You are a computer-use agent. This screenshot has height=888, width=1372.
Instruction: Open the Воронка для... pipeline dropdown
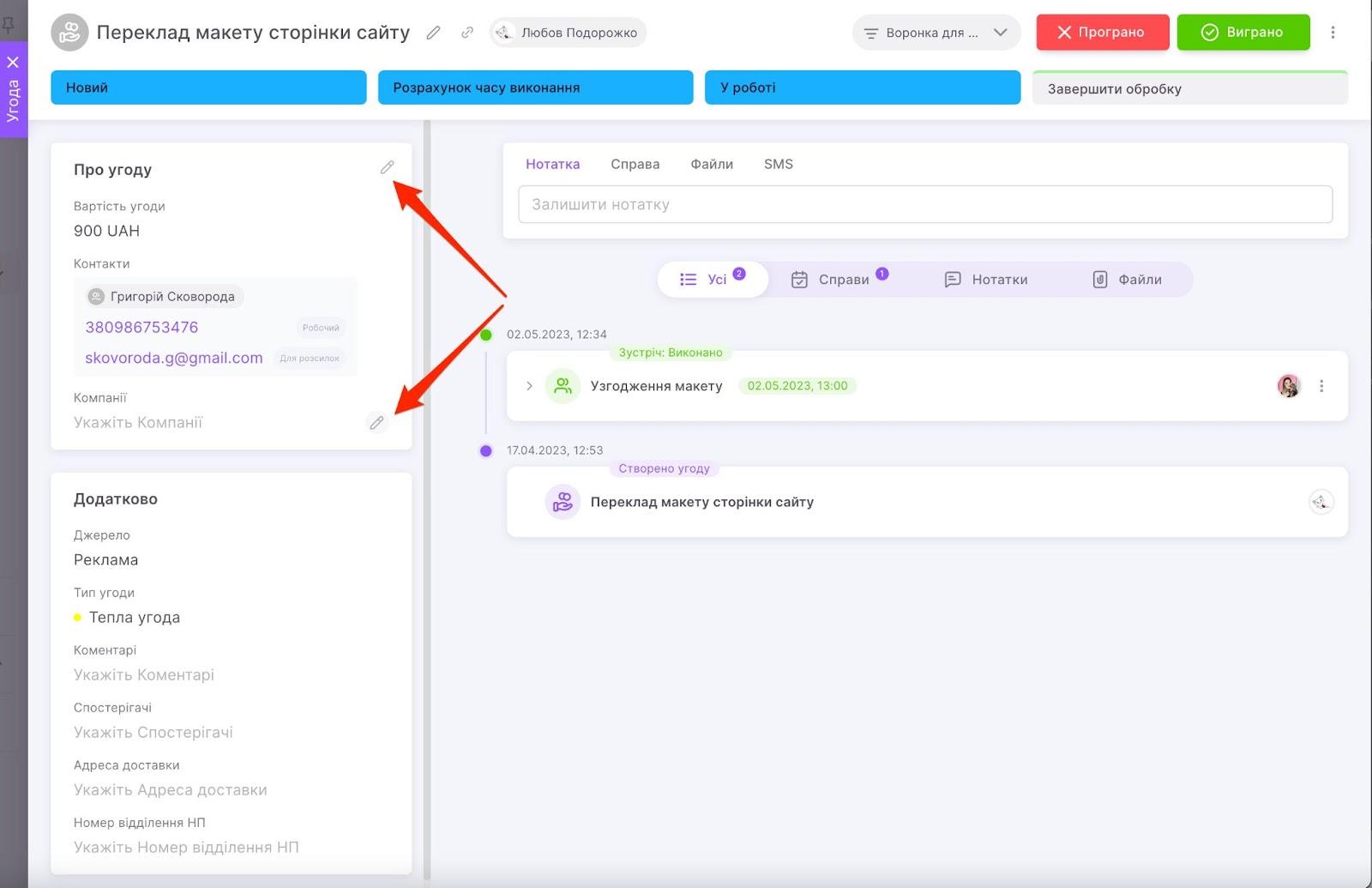[936, 33]
